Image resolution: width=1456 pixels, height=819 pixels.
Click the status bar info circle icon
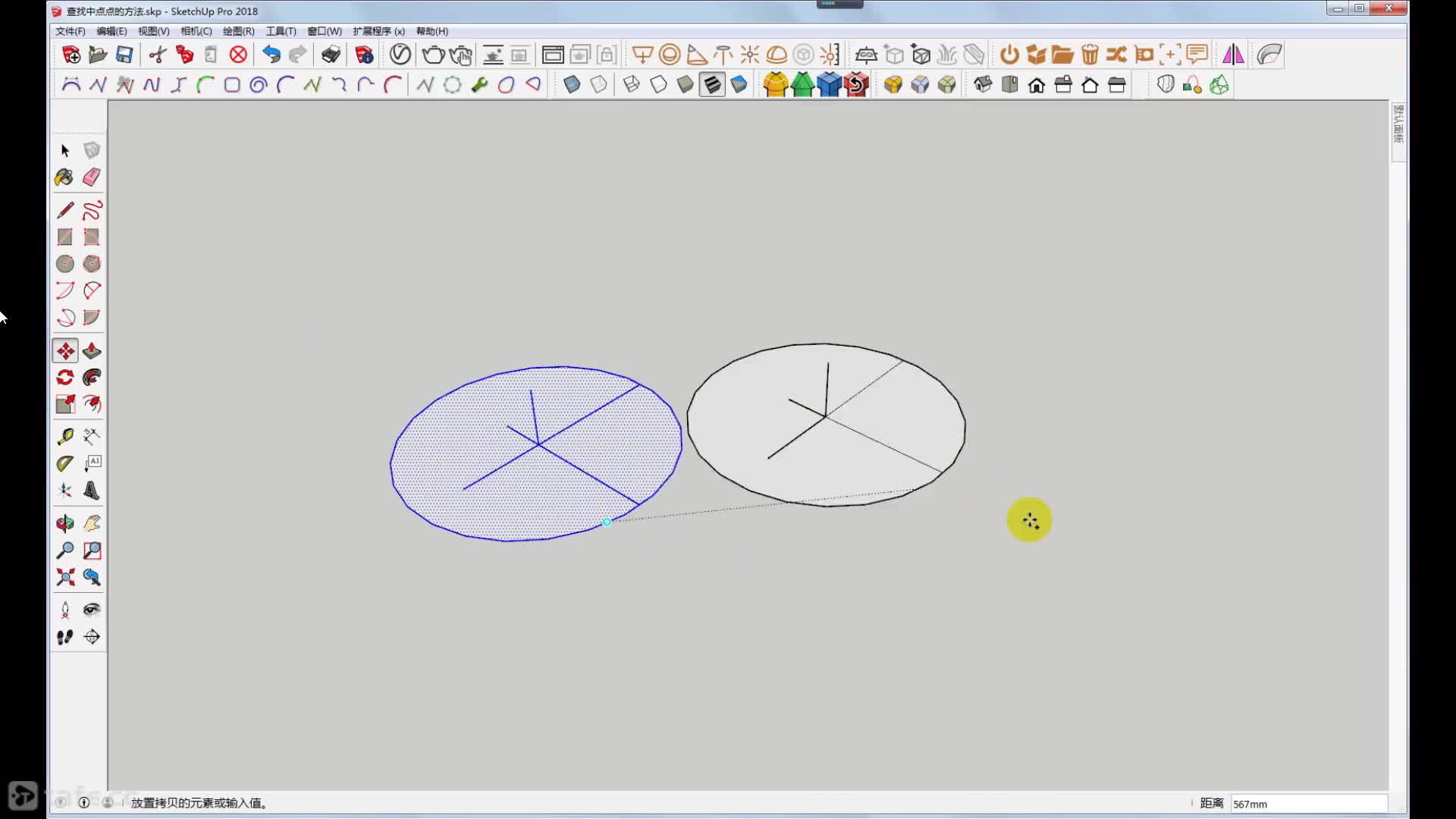(x=84, y=802)
